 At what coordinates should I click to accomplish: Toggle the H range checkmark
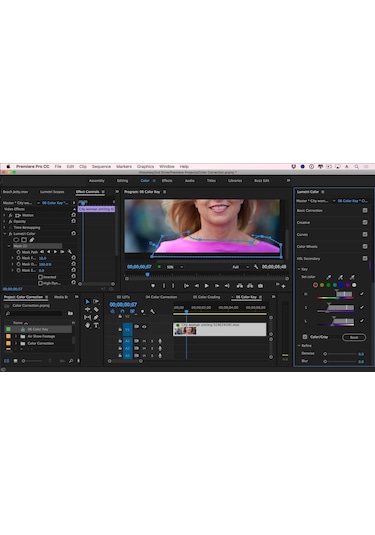click(x=362, y=294)
